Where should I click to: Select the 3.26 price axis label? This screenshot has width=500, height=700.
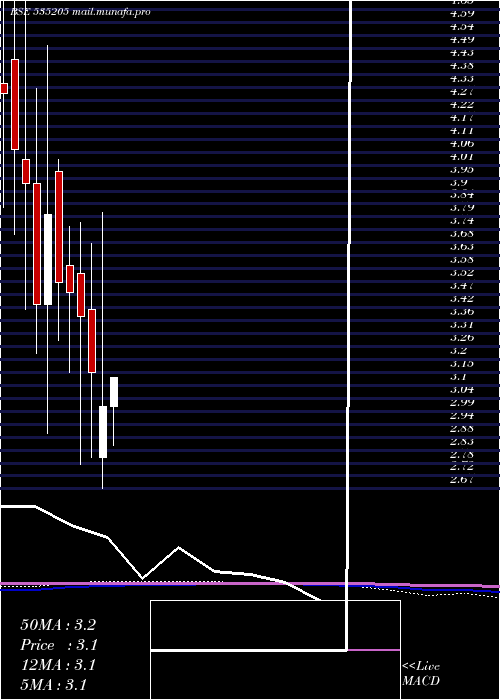point(462,338)
